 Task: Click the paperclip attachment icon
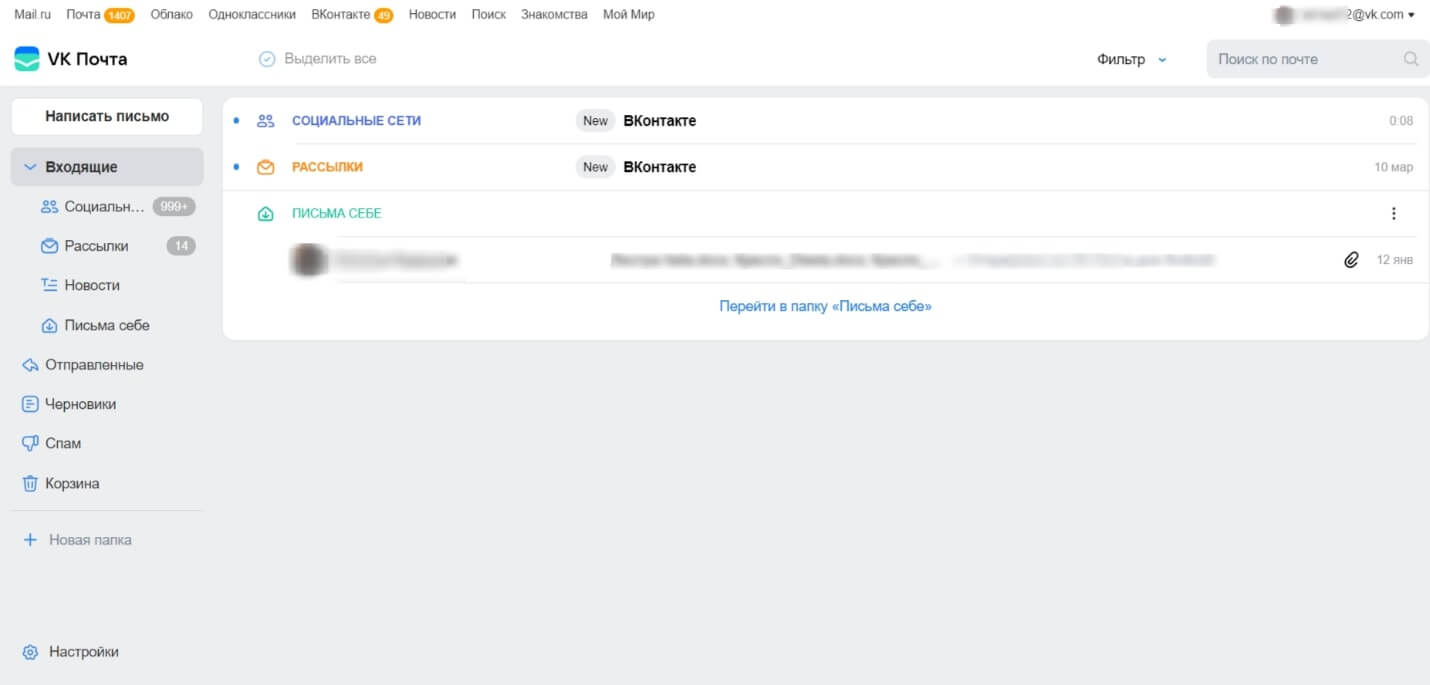(x=1351, y=260)
